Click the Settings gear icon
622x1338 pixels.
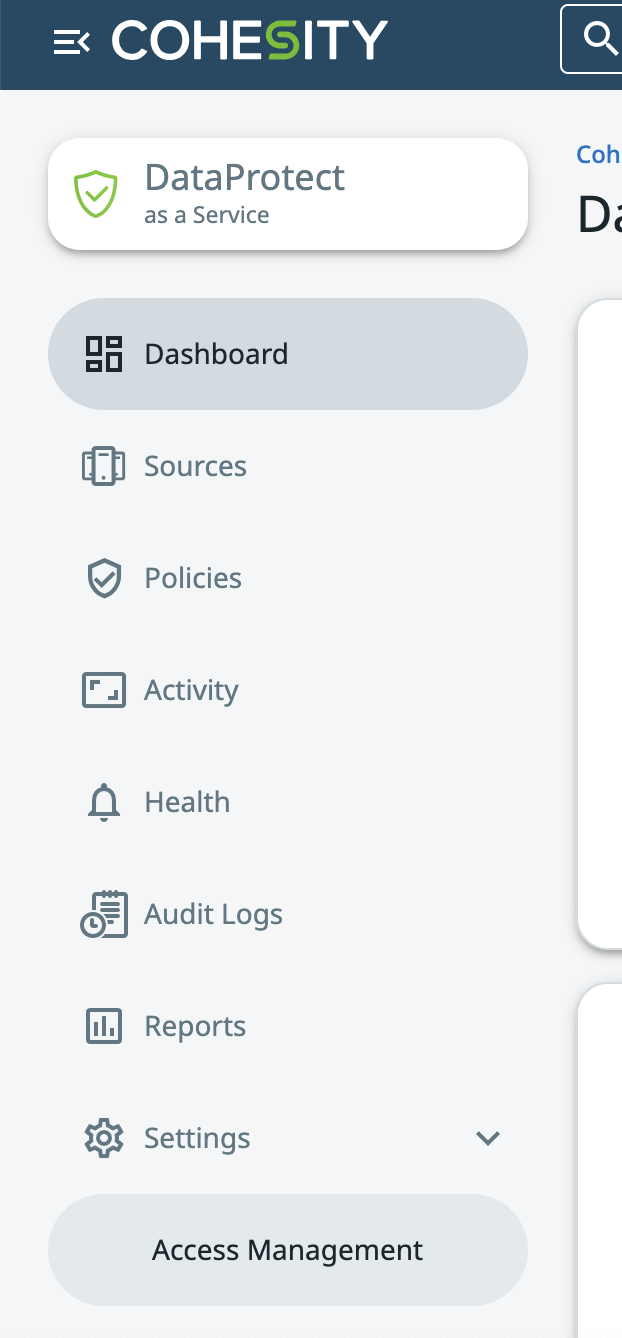tap(104, 1138)
